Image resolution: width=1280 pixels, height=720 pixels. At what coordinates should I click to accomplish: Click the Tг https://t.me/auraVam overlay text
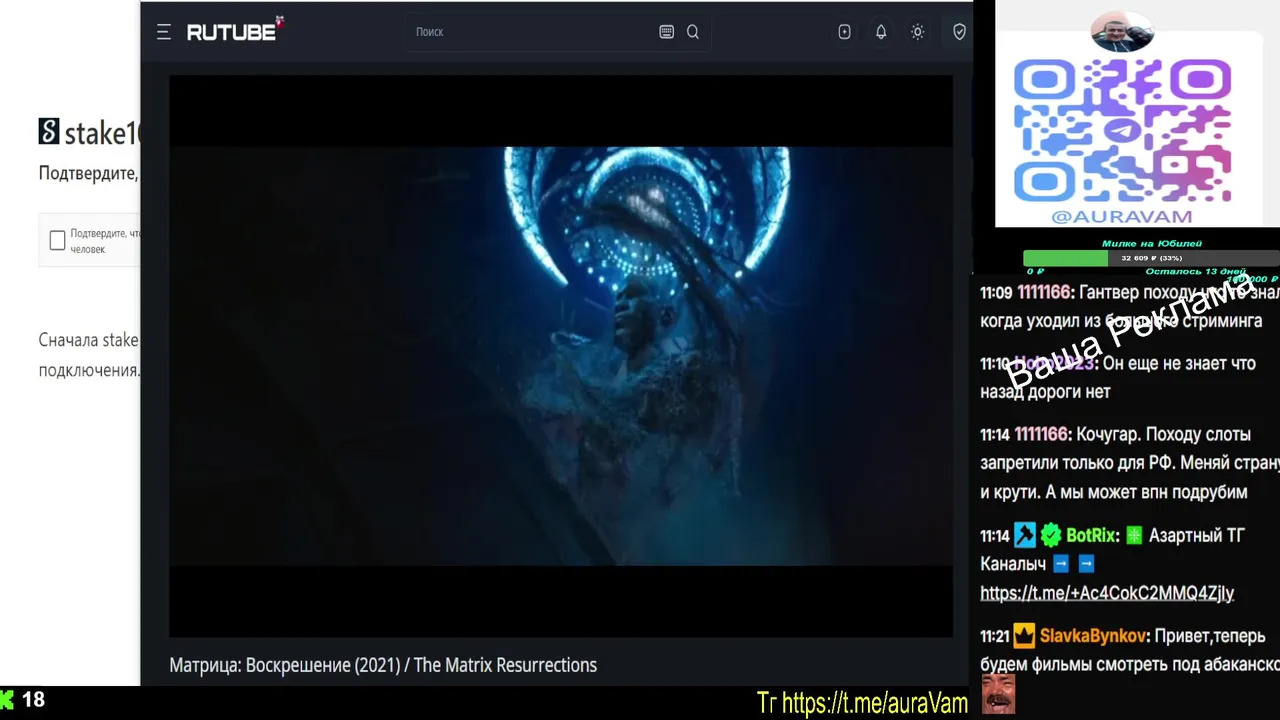click(x=862, y=704)
